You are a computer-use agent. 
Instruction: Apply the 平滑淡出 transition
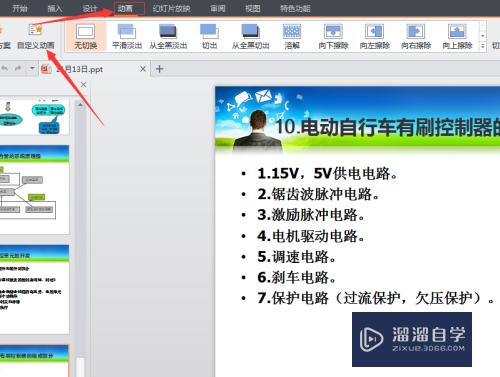coord(127,37)
